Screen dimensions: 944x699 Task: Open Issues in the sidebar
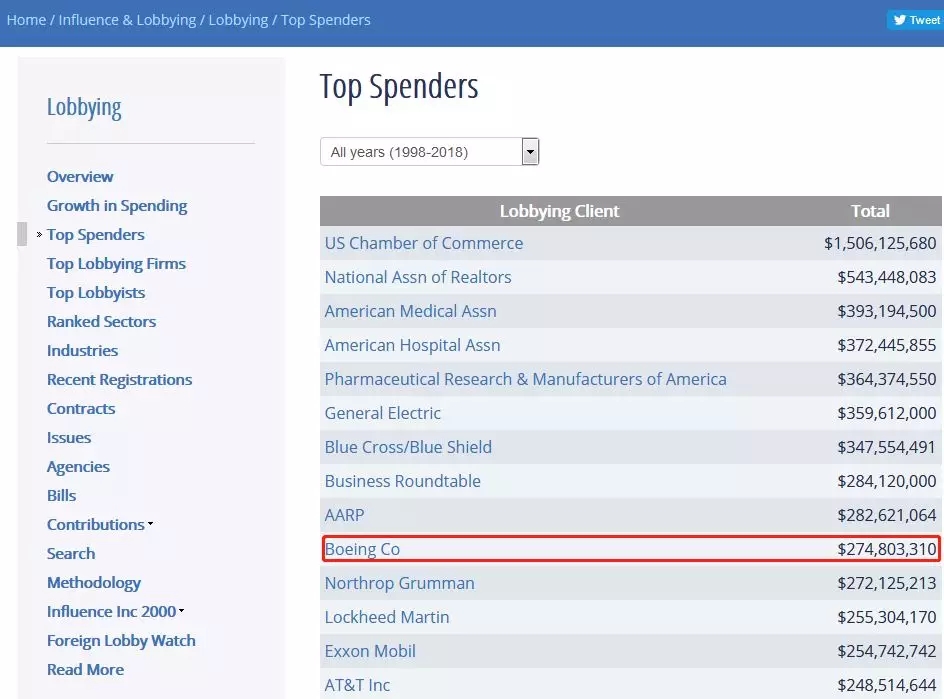click(69, 438)
